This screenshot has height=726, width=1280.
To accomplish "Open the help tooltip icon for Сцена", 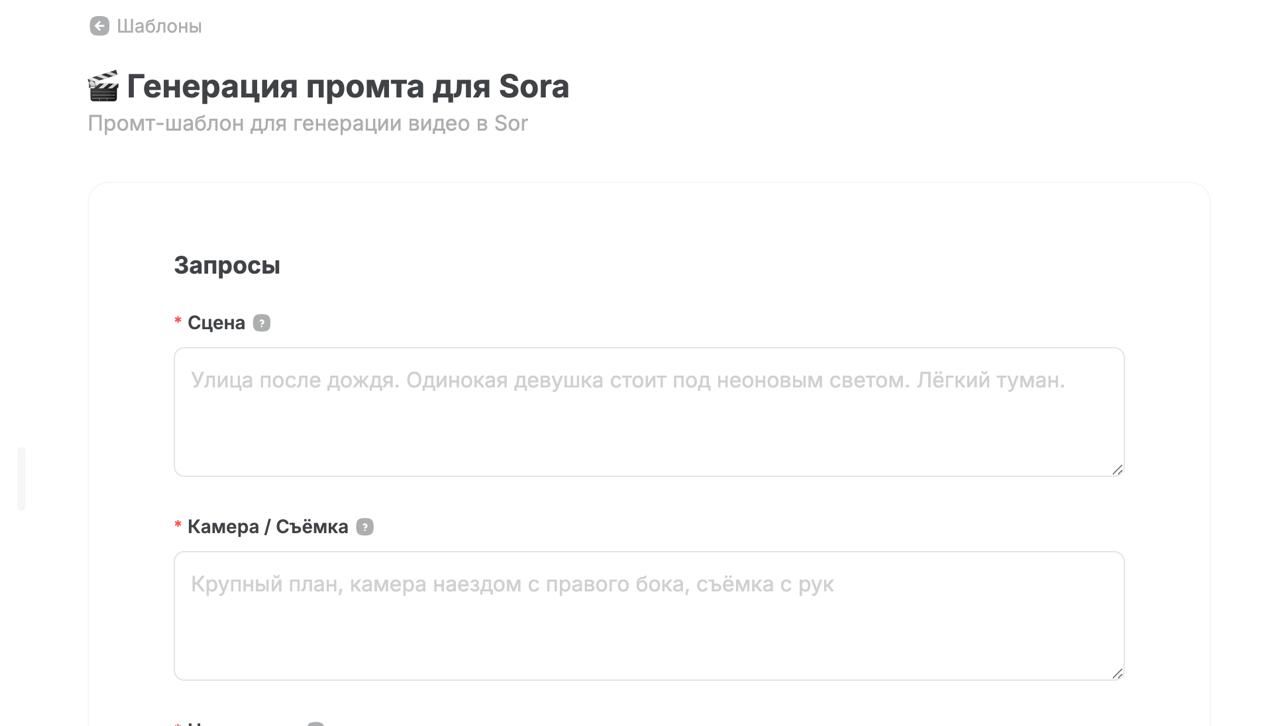I will (261, 323).
